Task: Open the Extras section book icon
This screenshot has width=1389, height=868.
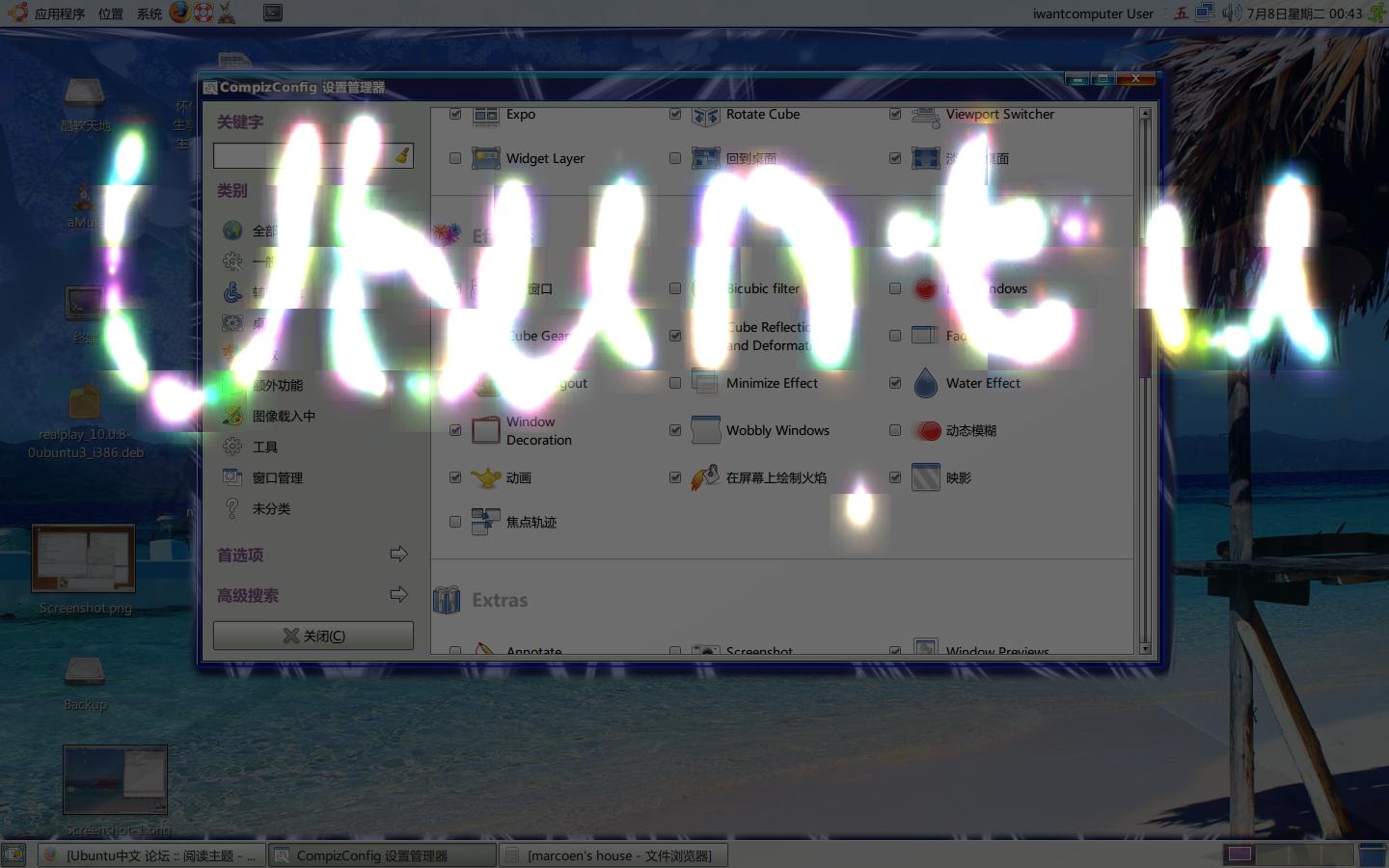Action: point(447,600)
